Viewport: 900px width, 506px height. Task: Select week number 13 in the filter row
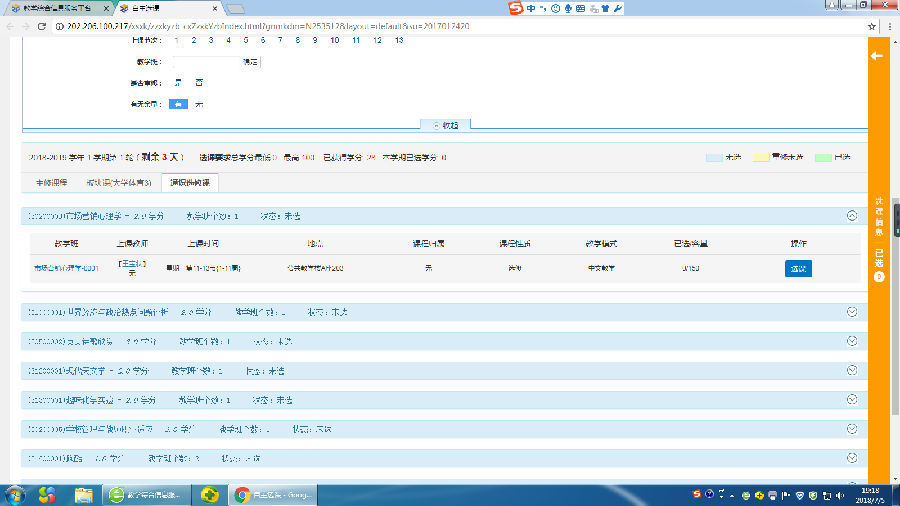pyautogui.click(x=399, y=40)
